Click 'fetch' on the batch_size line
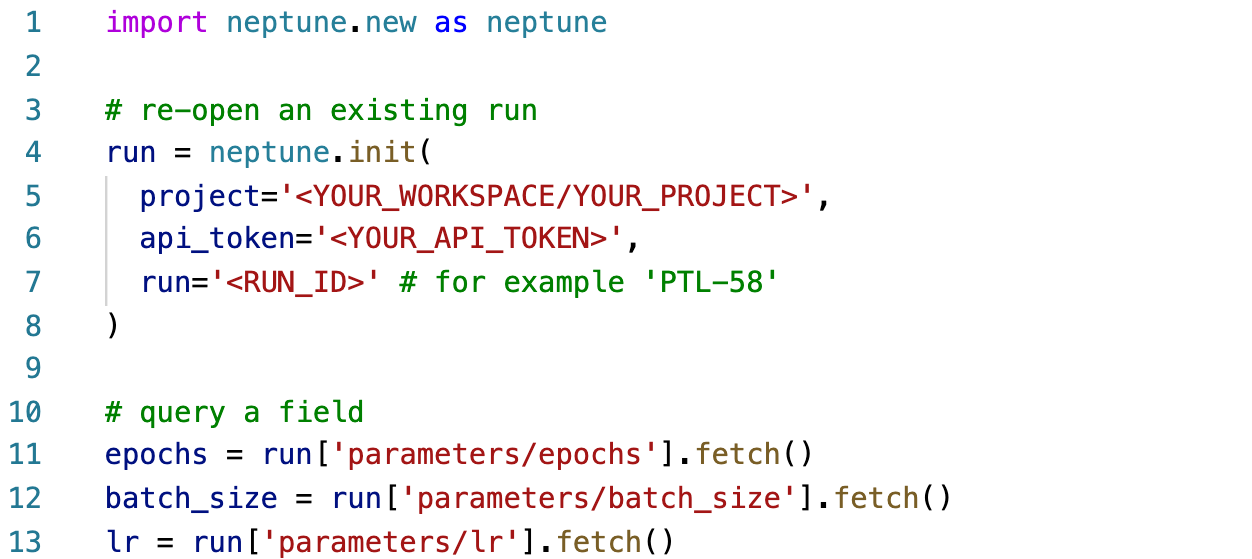The width and height of the screenshot is (1252, 559). (x=875, y=497)
